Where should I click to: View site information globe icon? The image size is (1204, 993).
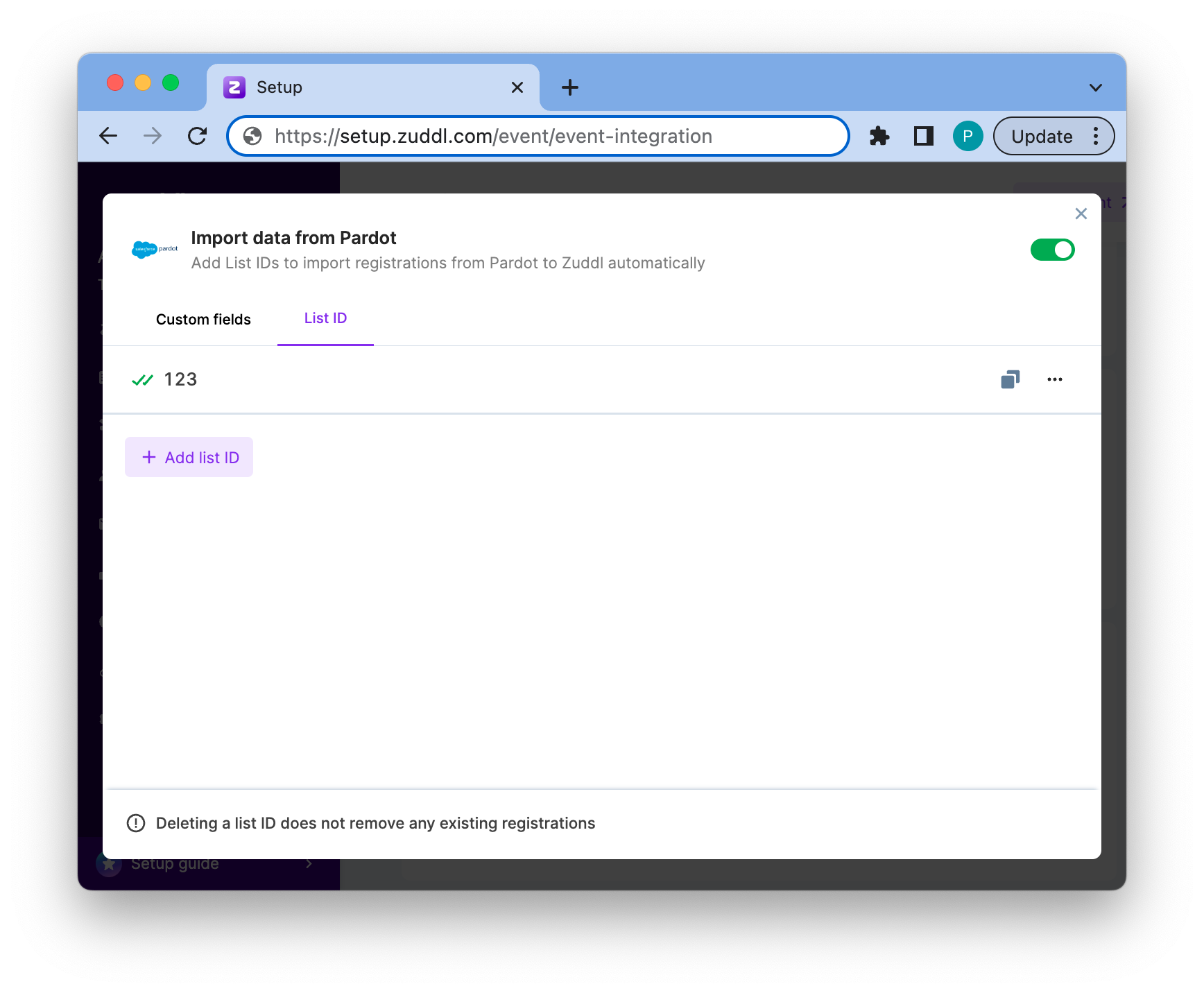point(252,136)
